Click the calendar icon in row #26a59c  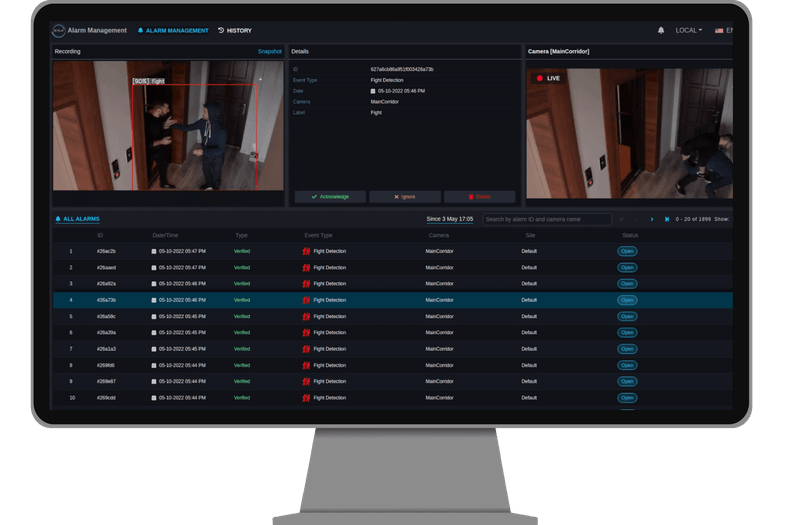click(154, 316)
